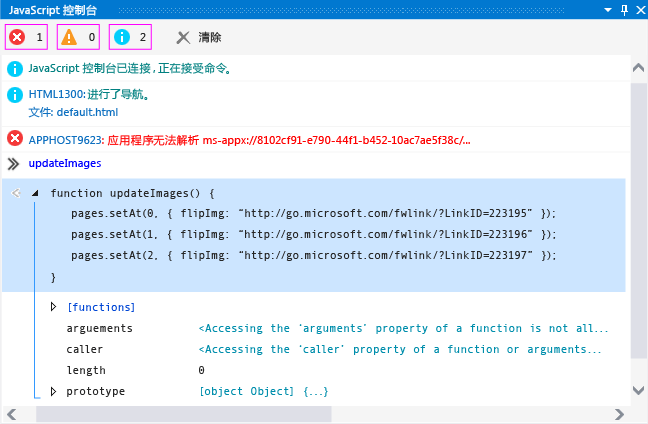Open the window position dropdown arrow
The width and height of the screenshot is (648, 424).
[x=608, y=10]
